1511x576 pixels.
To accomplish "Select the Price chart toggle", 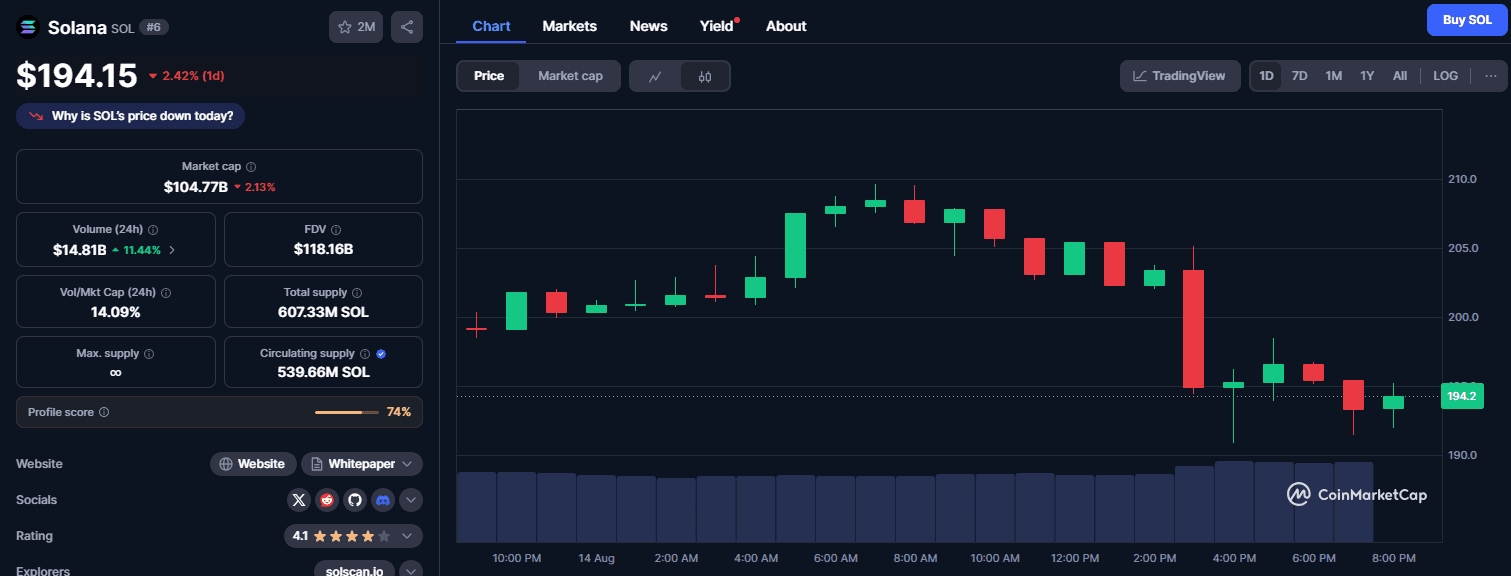I will pos(489,76).
